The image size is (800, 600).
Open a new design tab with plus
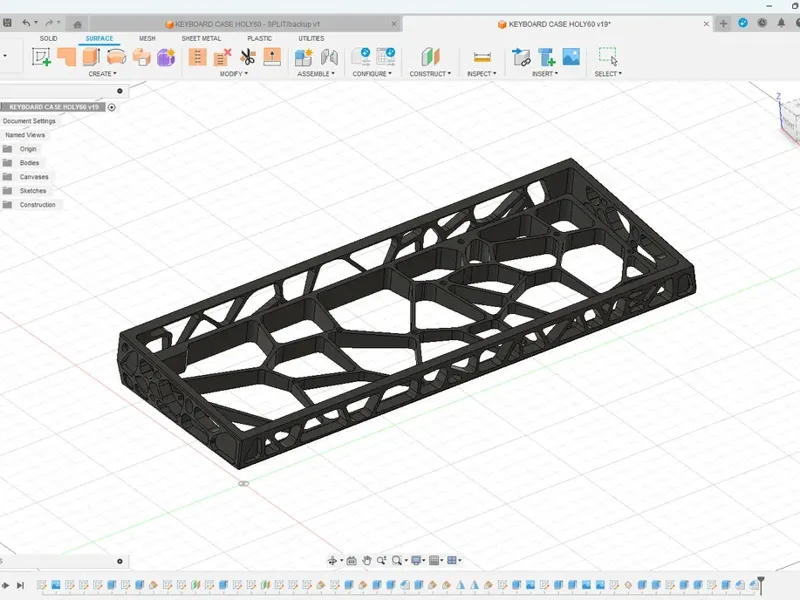tap(723, 23)
